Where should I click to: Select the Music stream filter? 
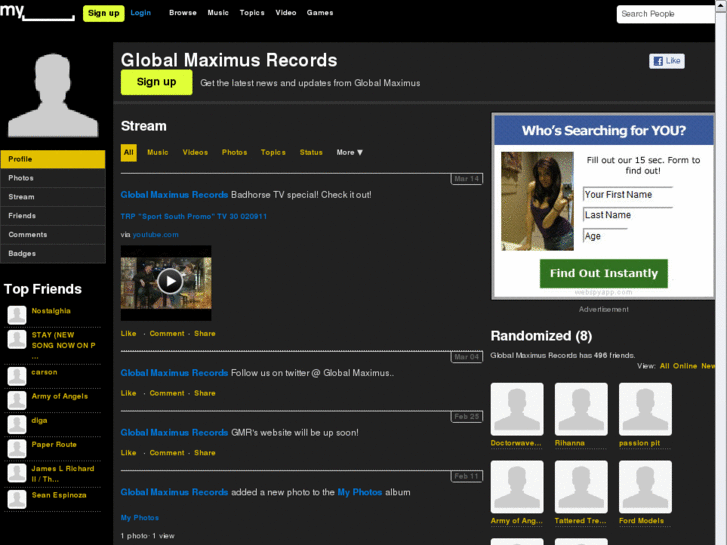coord(158,152)
